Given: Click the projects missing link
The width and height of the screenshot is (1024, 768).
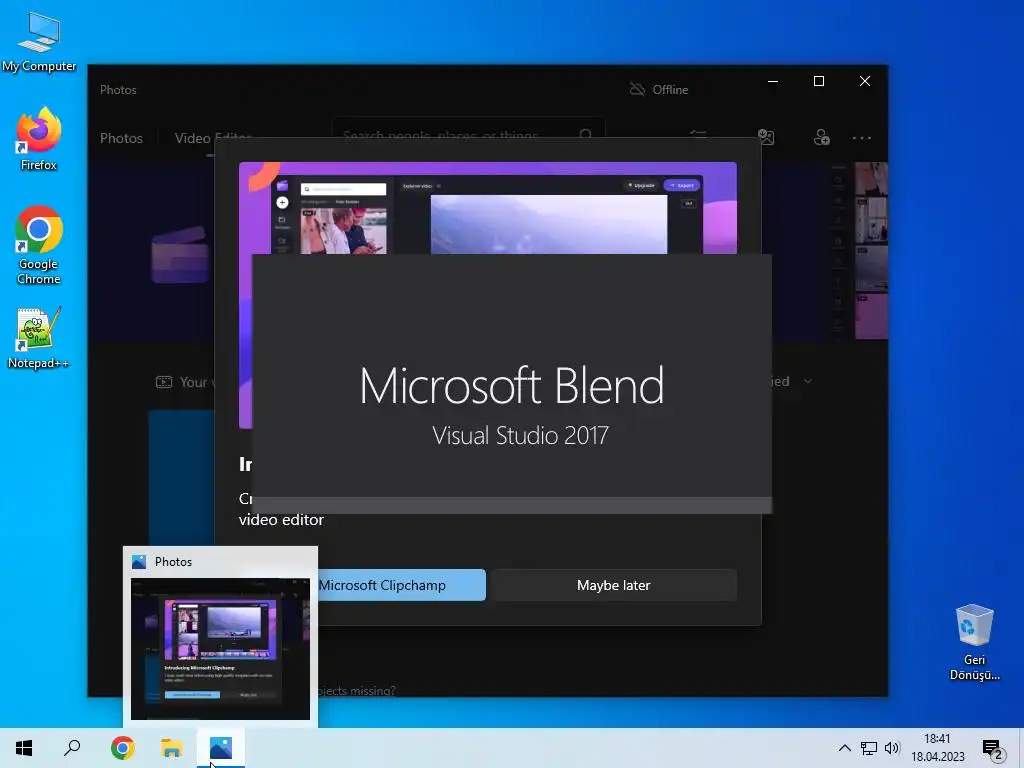Looking at the screenshot, I should pos(357,690).
